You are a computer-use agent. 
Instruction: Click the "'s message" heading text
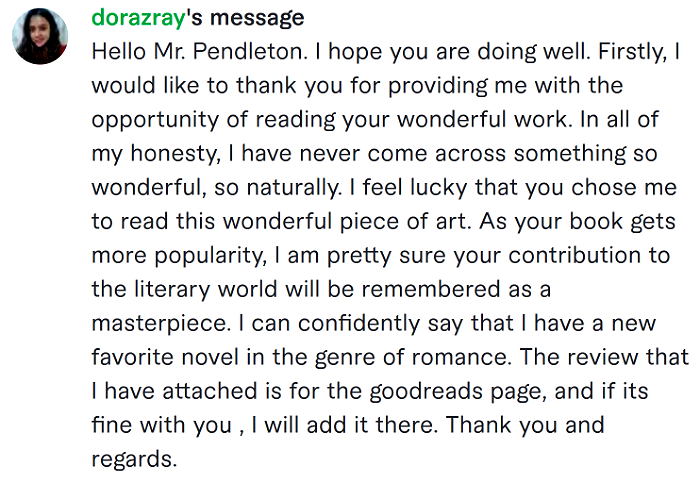245,18
